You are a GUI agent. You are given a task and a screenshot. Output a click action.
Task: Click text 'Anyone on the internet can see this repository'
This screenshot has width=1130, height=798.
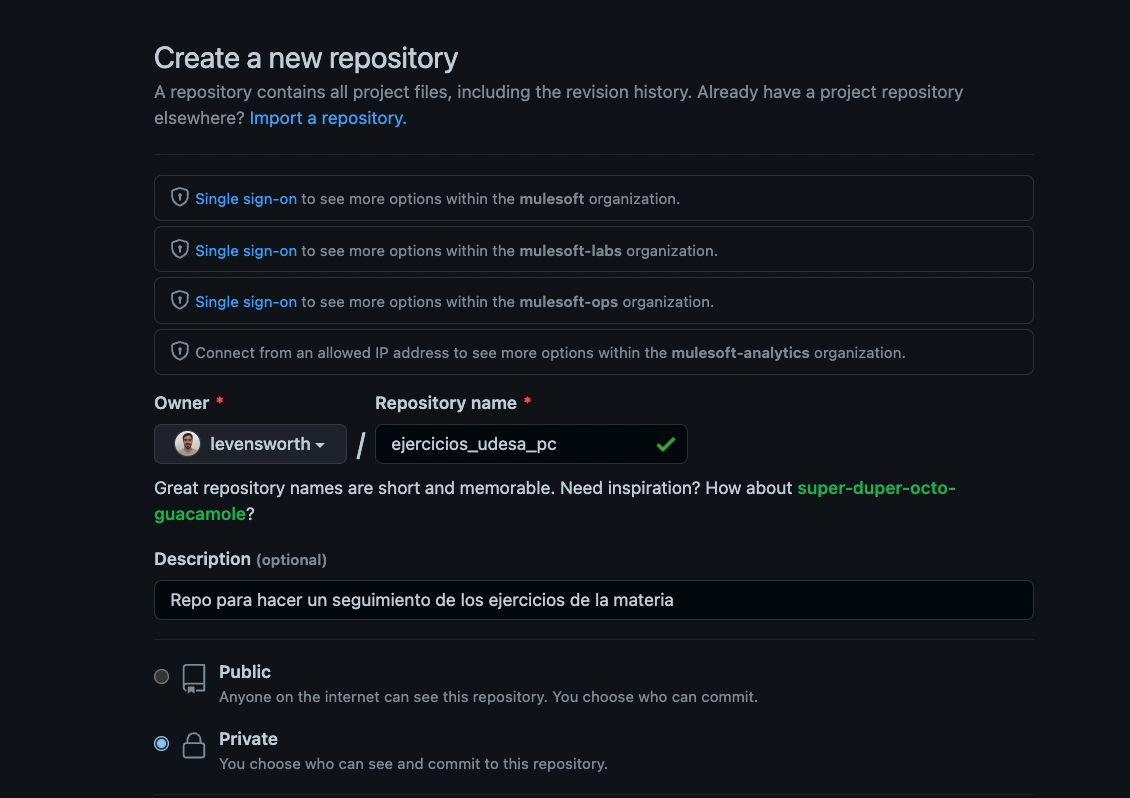(383, 697)
